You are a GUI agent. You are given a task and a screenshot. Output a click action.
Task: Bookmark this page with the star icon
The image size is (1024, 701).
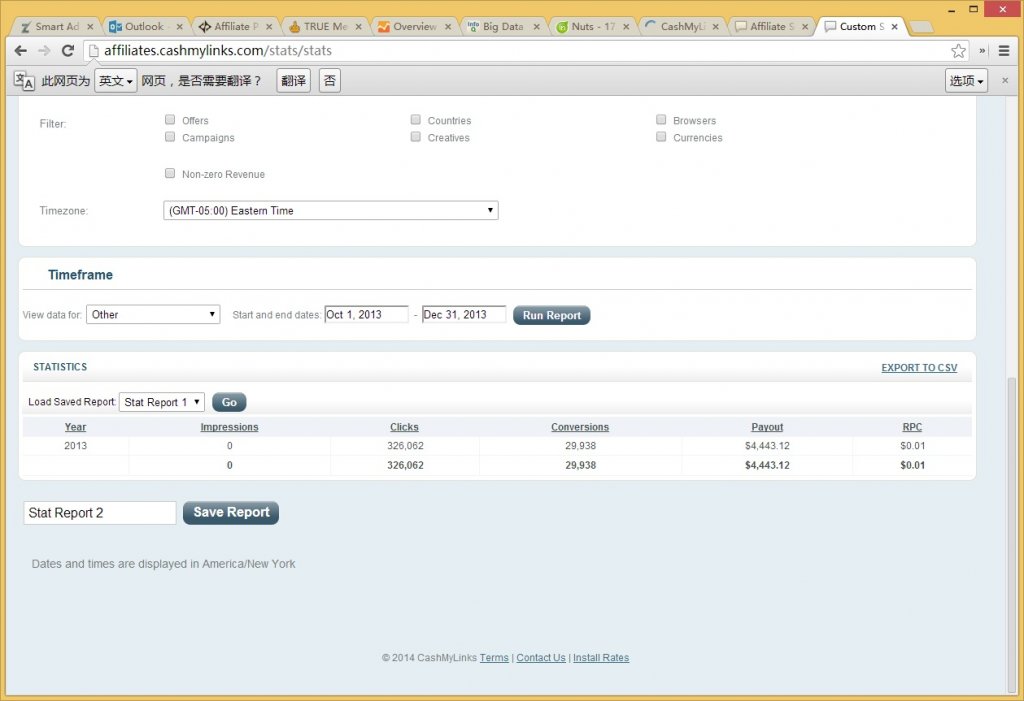pos(958,50)
